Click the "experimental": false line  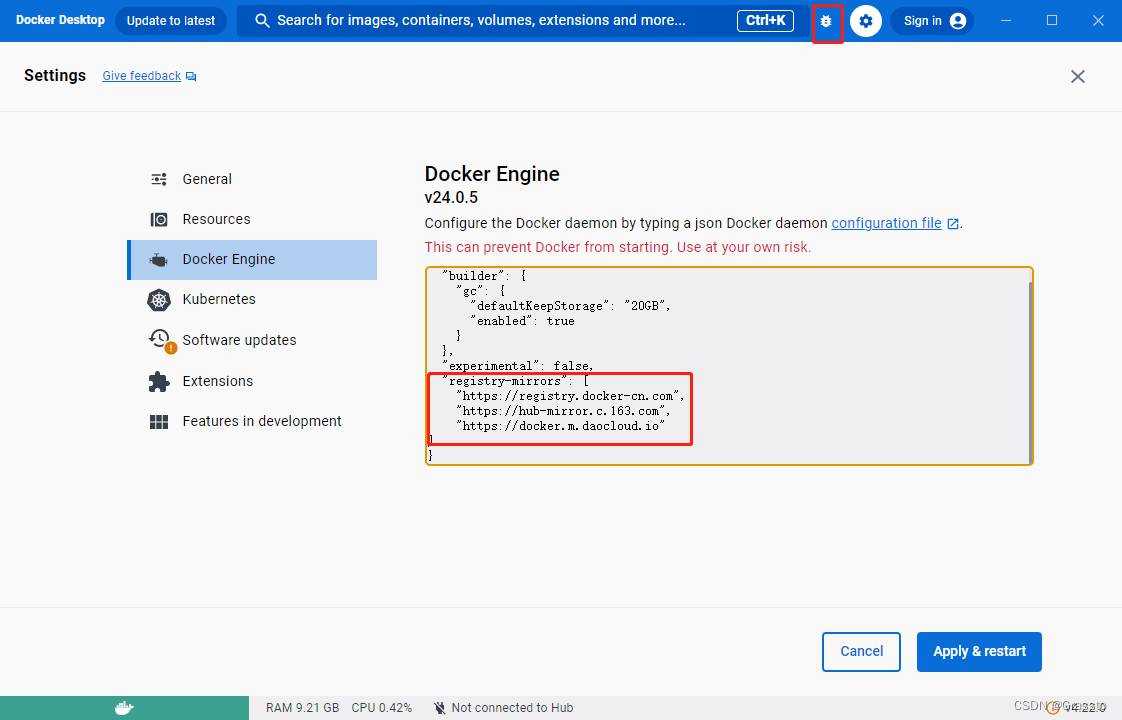tap(517, 366)
